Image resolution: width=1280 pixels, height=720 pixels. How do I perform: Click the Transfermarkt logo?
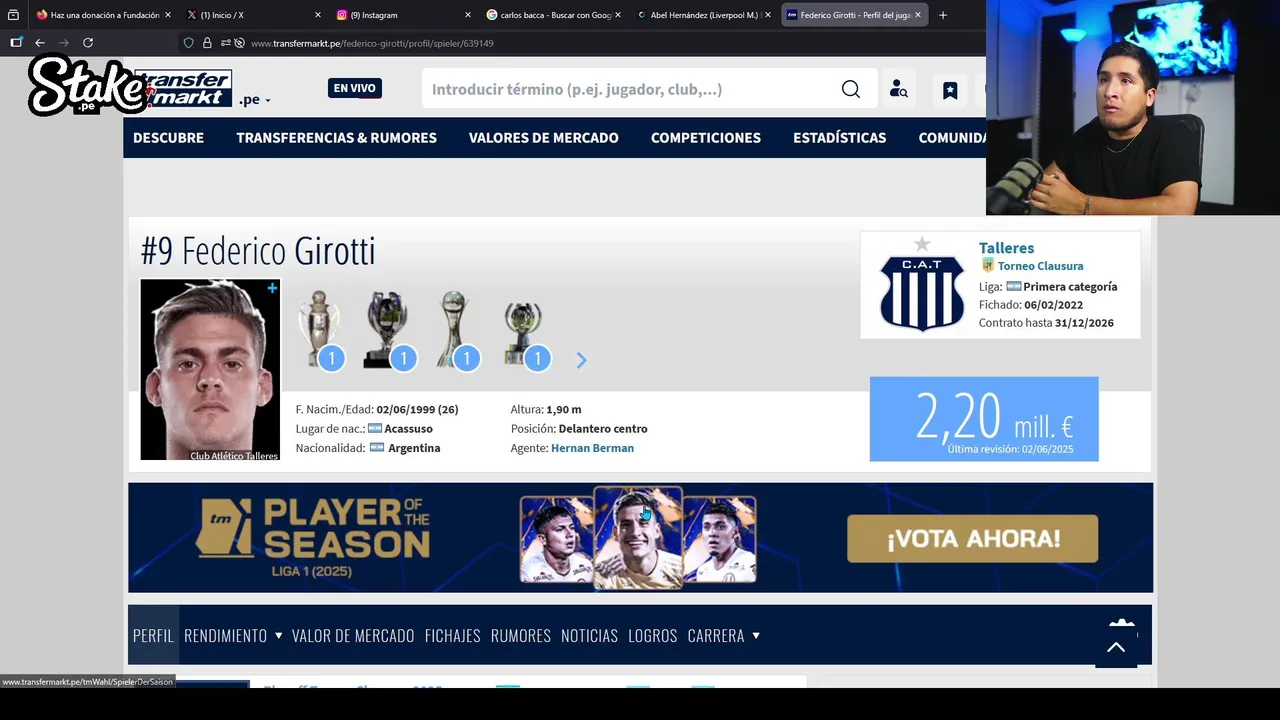click(x=186, y=89)
